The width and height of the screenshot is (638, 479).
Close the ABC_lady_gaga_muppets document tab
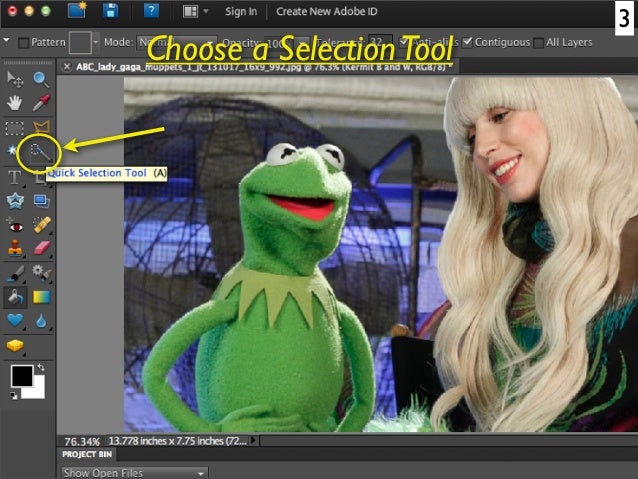click(67, 67)
